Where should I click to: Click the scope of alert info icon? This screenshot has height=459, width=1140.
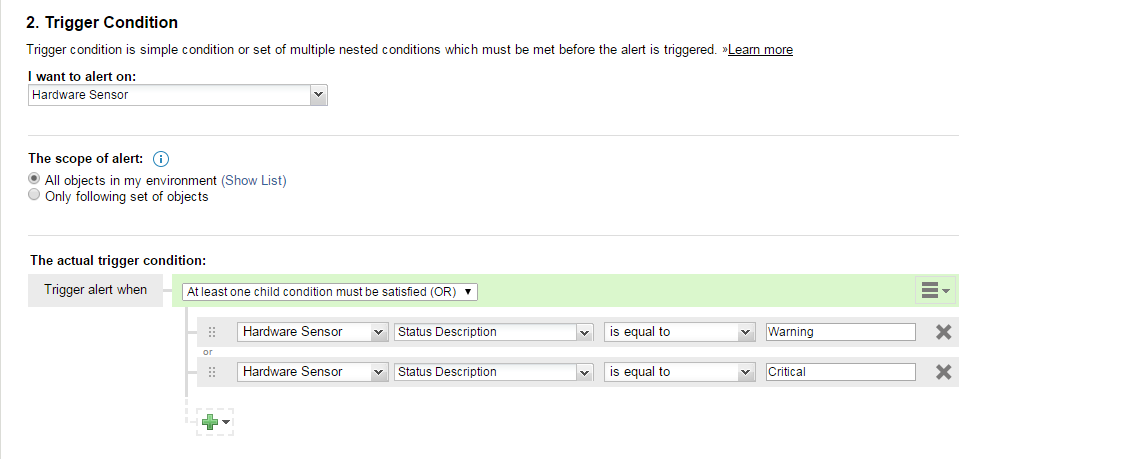point(161,159)
